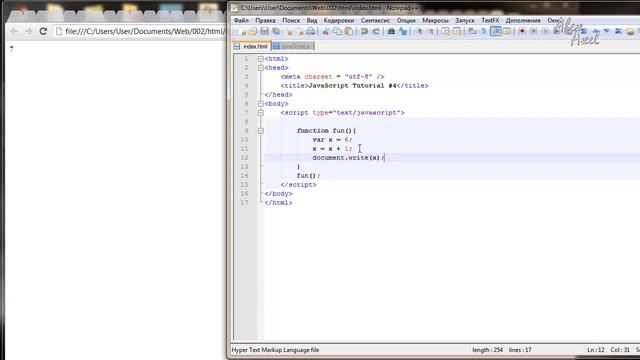Copy selection using the Copy icon

337,31
